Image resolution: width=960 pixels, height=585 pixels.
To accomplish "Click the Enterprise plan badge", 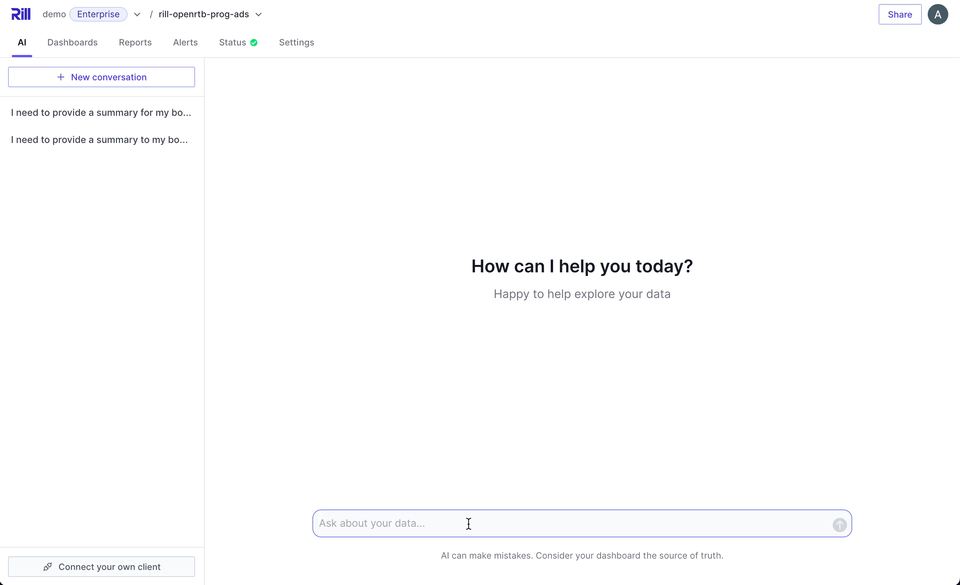I will [x=98, y=15].
